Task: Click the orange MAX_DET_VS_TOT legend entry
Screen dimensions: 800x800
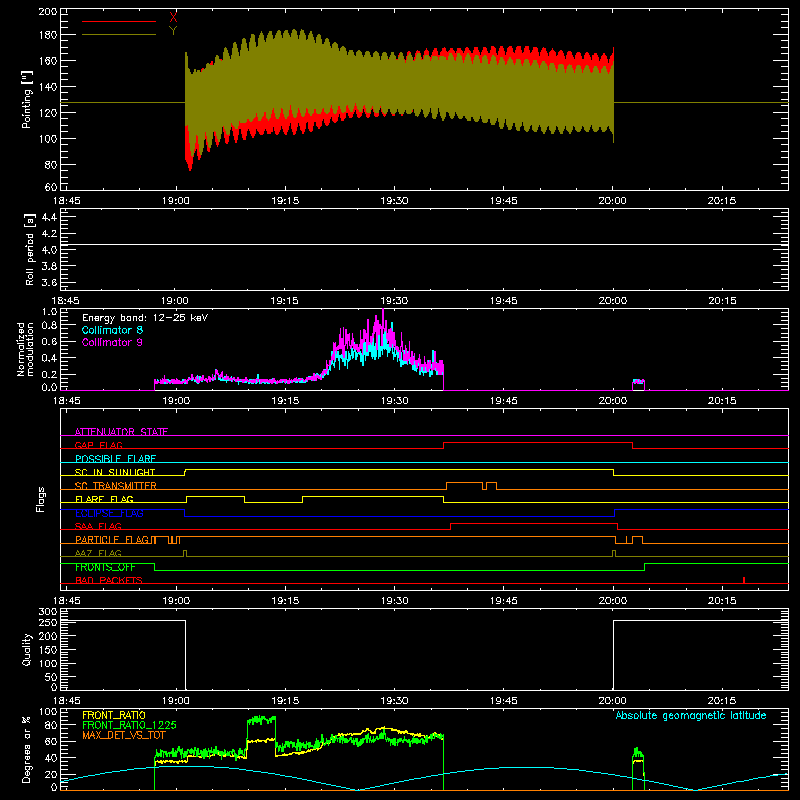Action: click(123, 735)
